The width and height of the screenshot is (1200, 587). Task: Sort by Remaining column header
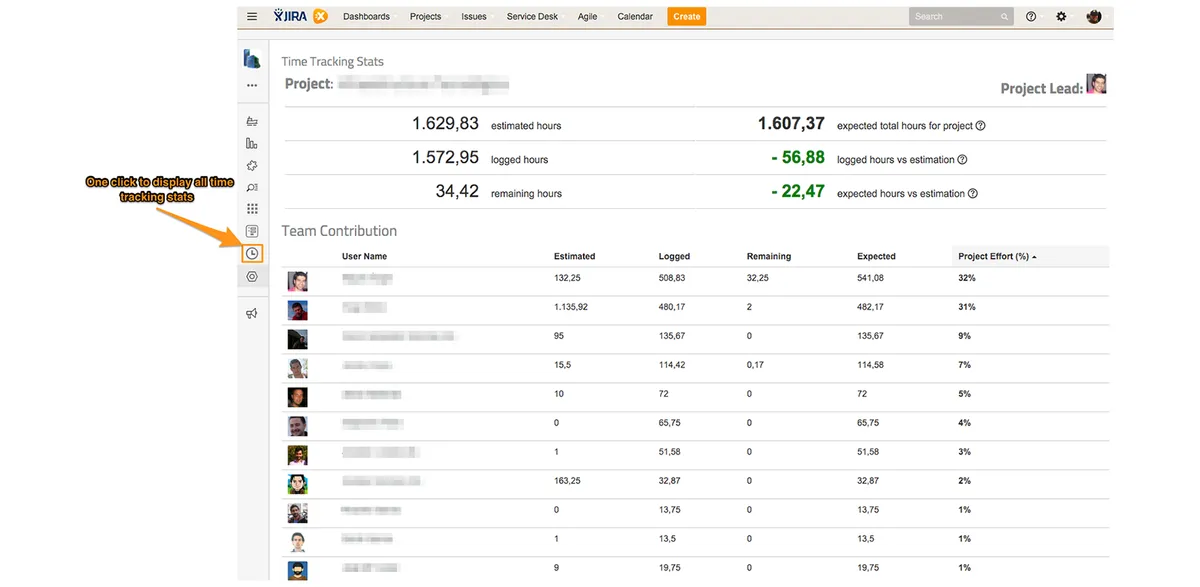(769, 257)
